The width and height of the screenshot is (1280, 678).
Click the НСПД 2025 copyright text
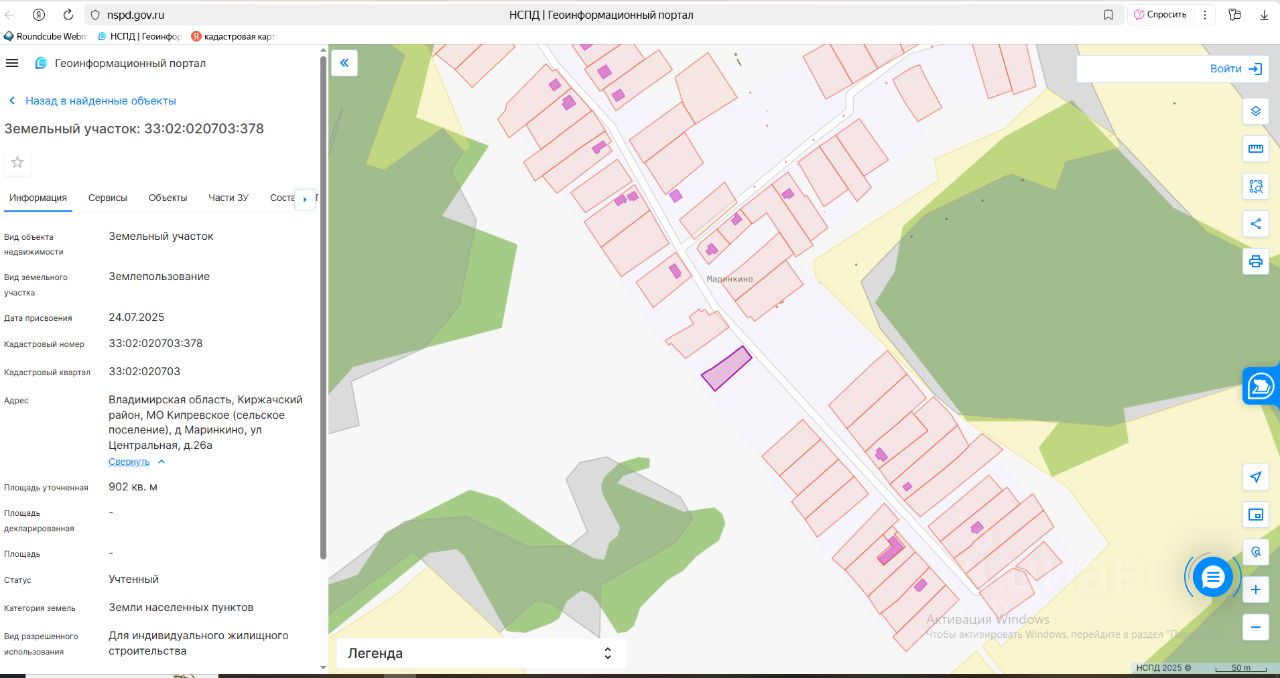click(1163, 668)
